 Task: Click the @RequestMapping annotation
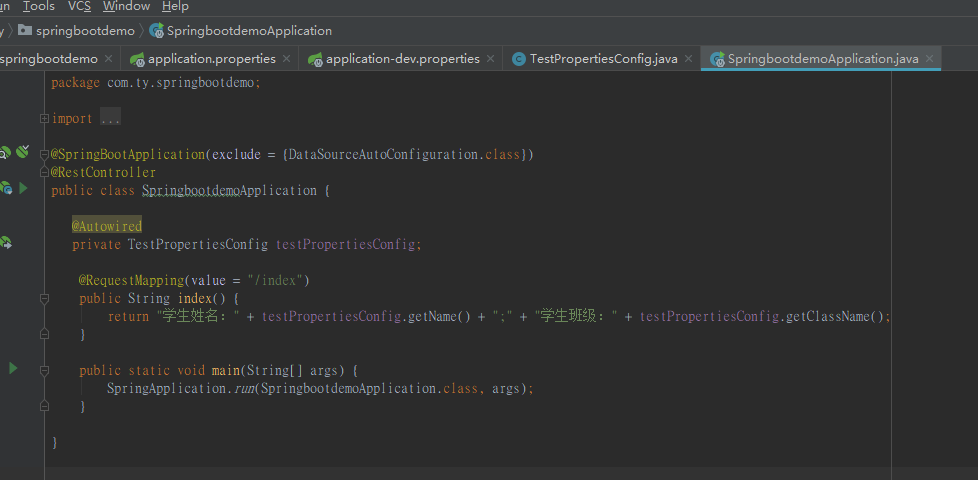pyautogui.click(x=130, y=281)
